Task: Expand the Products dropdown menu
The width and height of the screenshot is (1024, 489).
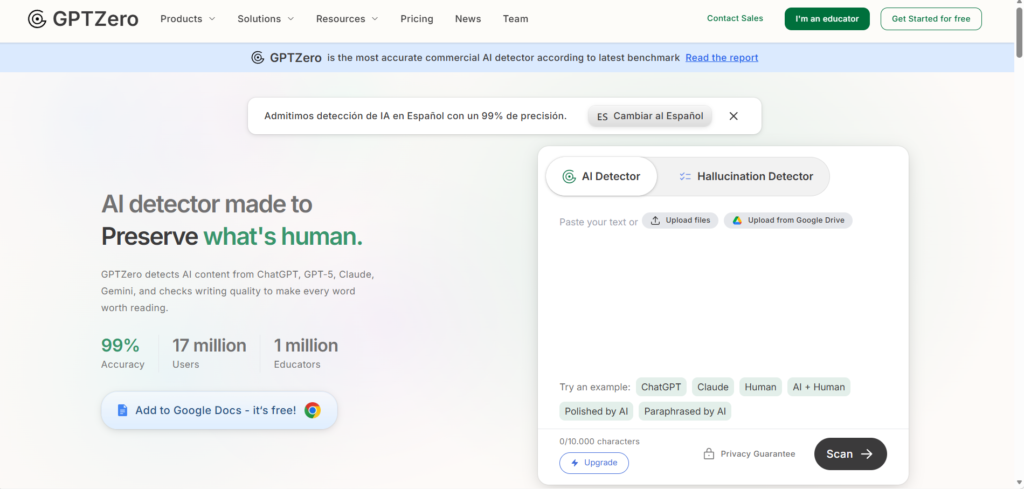Action: point(187,19)
